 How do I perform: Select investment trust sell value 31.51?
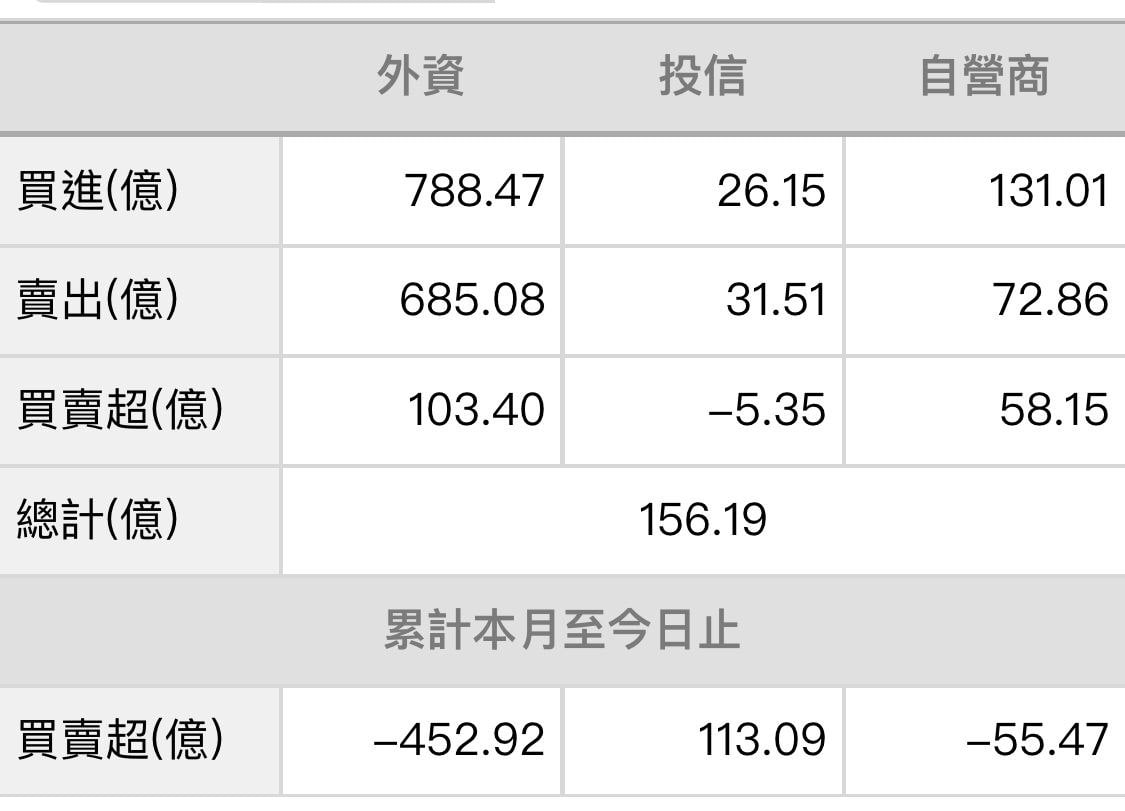coord(776,300)
